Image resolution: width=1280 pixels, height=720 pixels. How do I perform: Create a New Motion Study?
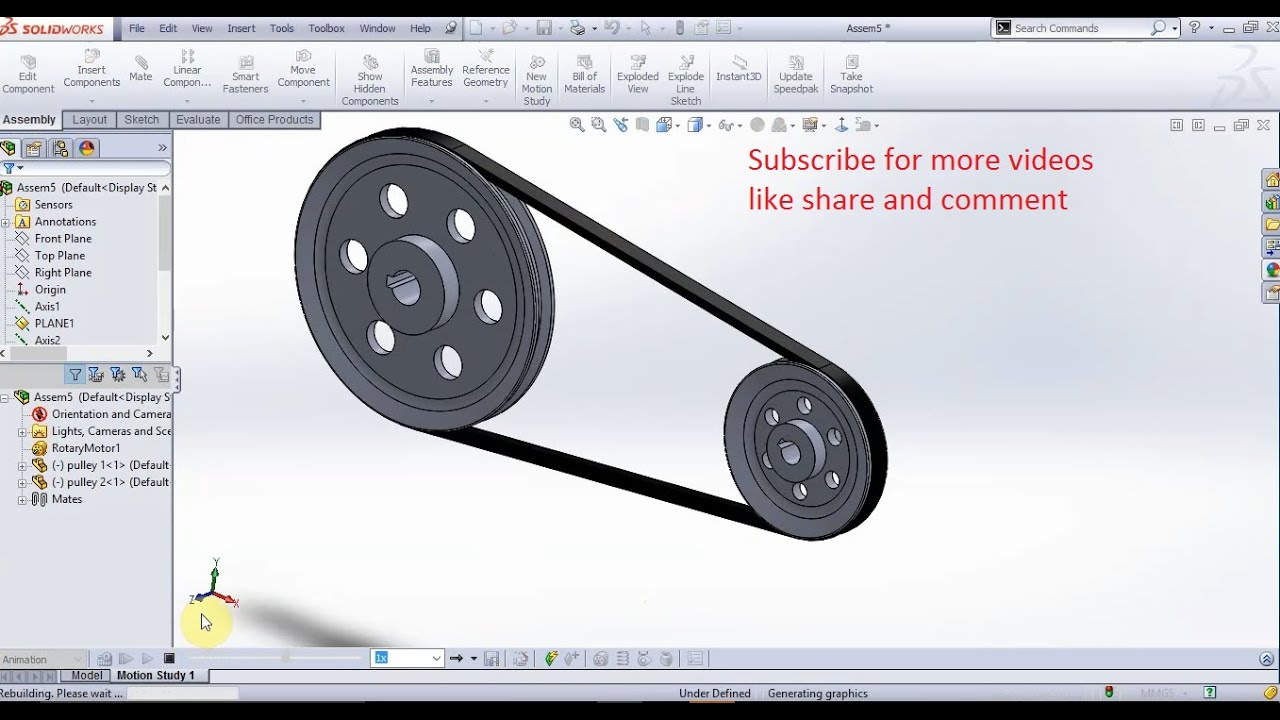pos(537,80)
